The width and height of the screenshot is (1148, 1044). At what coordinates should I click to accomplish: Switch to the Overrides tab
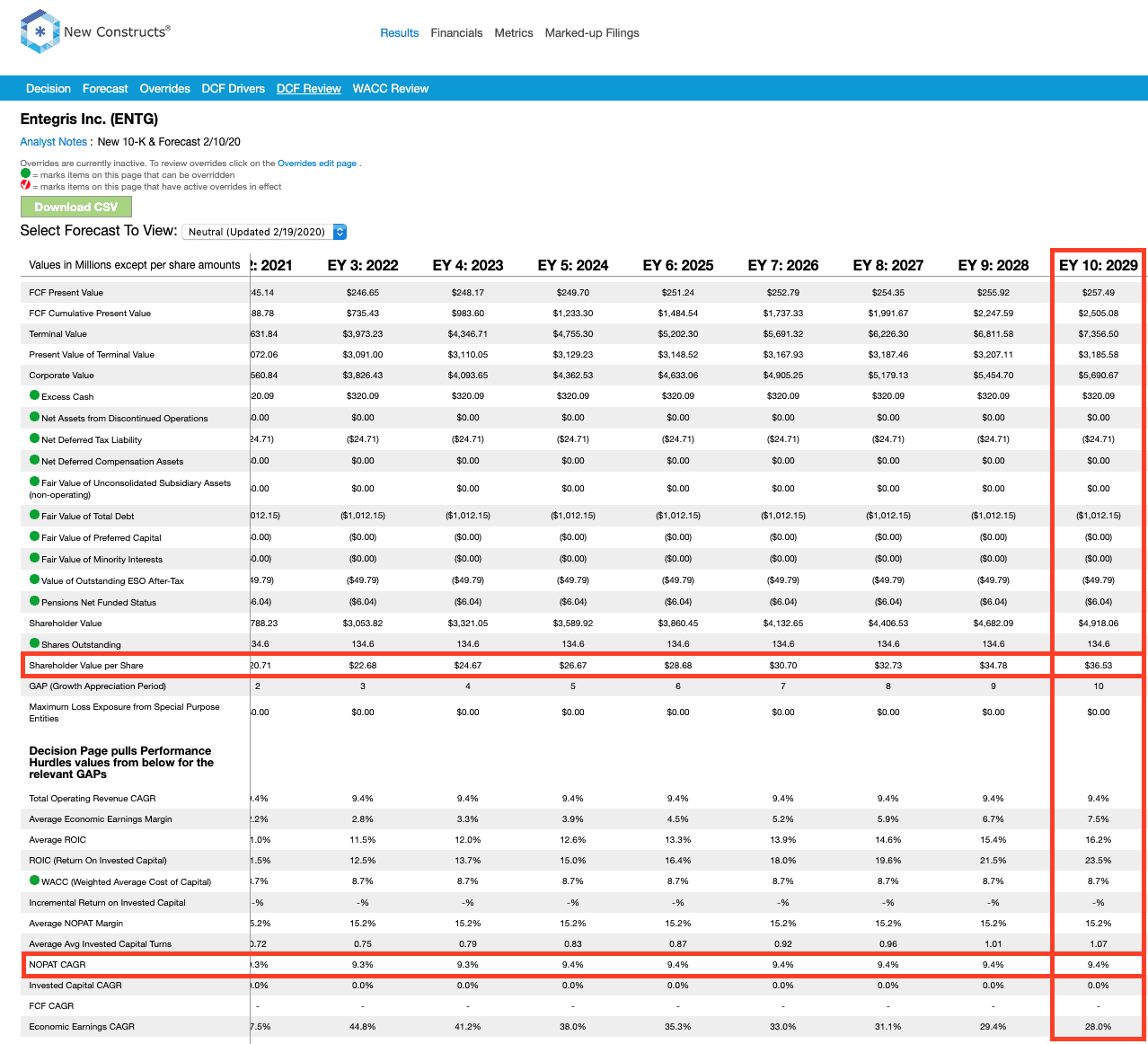[164, 88]
